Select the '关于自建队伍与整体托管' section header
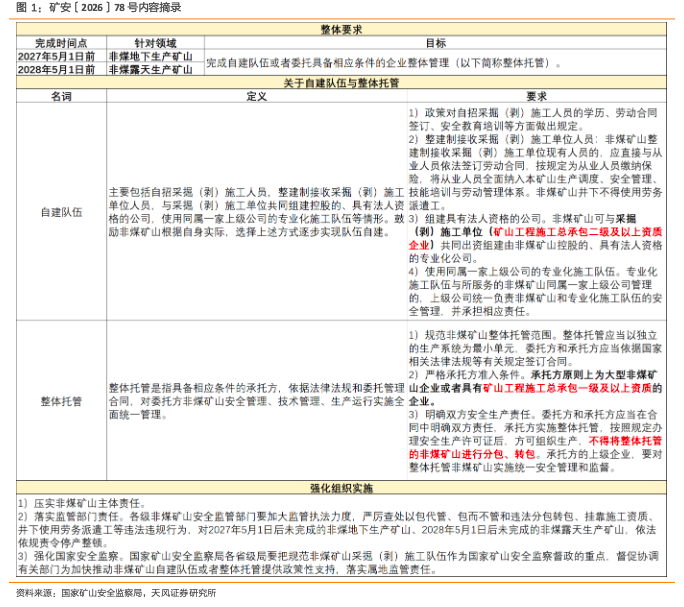Viewport: 684px width, 607px height. click(341, 83)
